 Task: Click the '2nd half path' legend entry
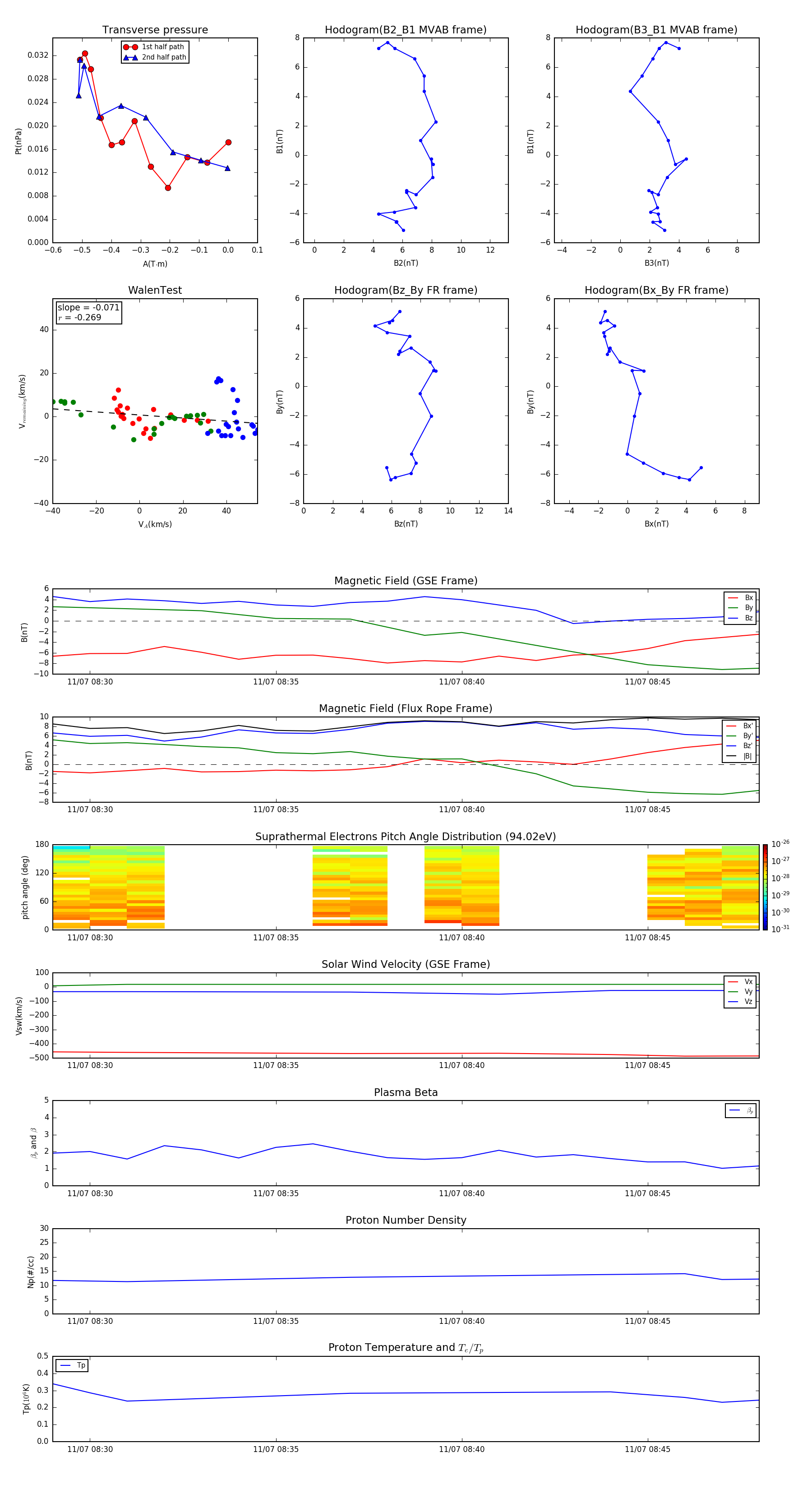click(x=155, y=57)
